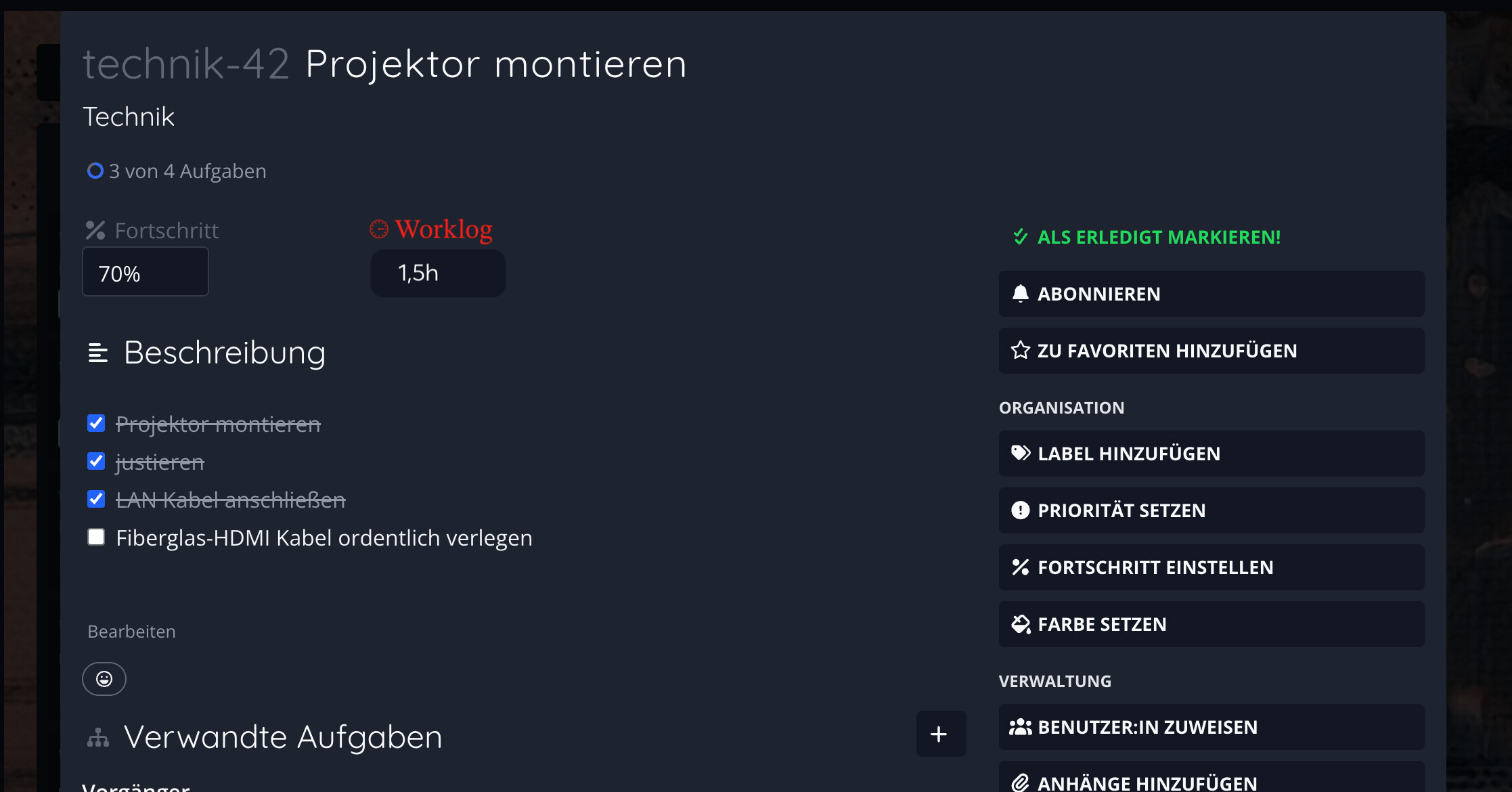
Task: Click the paint bucket icon for Farbe setzen
Action: point(1020,623)
